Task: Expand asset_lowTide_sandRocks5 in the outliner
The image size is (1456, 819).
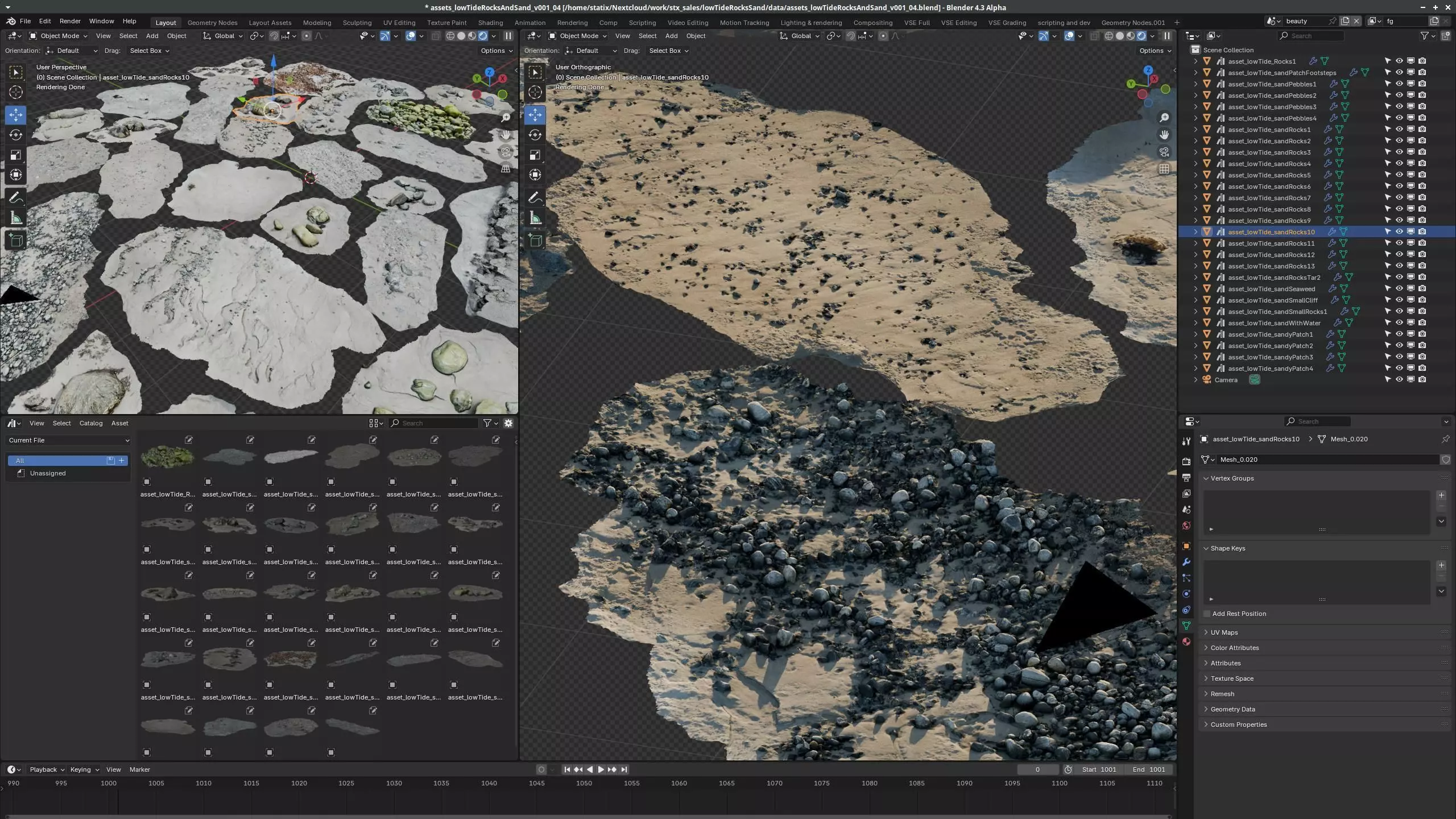Action: click(x=1195, y=175)
